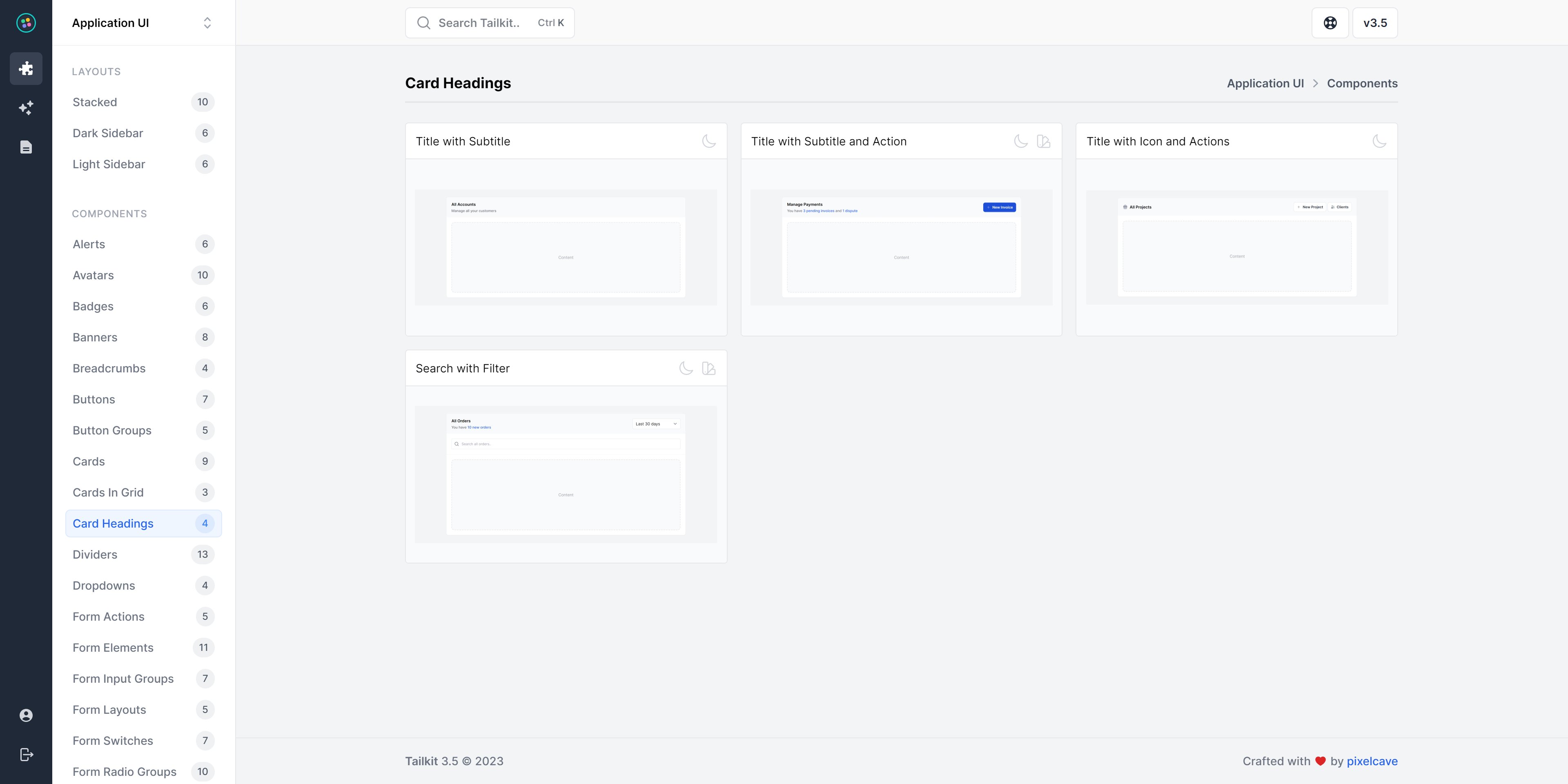Toggle dark mode on the Title with Subtitle card
1568x784 pixels.
point(708,140)
